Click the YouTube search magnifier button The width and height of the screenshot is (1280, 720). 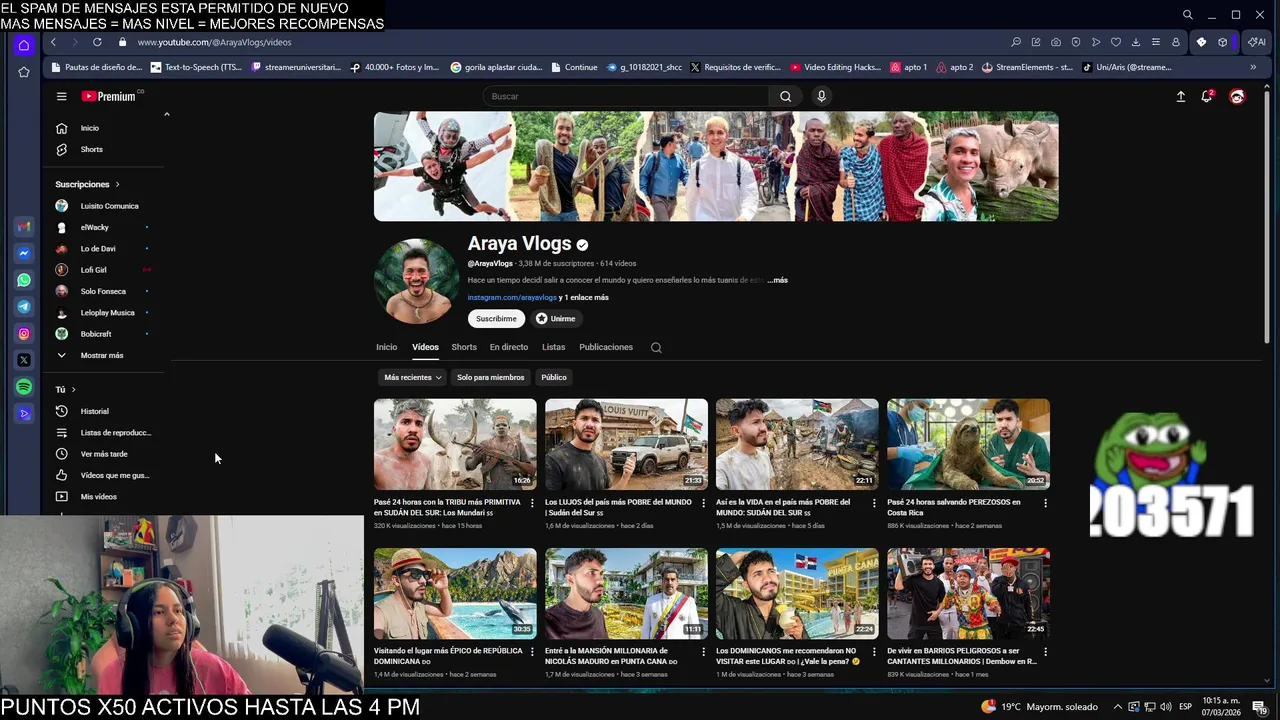point(785,96)
